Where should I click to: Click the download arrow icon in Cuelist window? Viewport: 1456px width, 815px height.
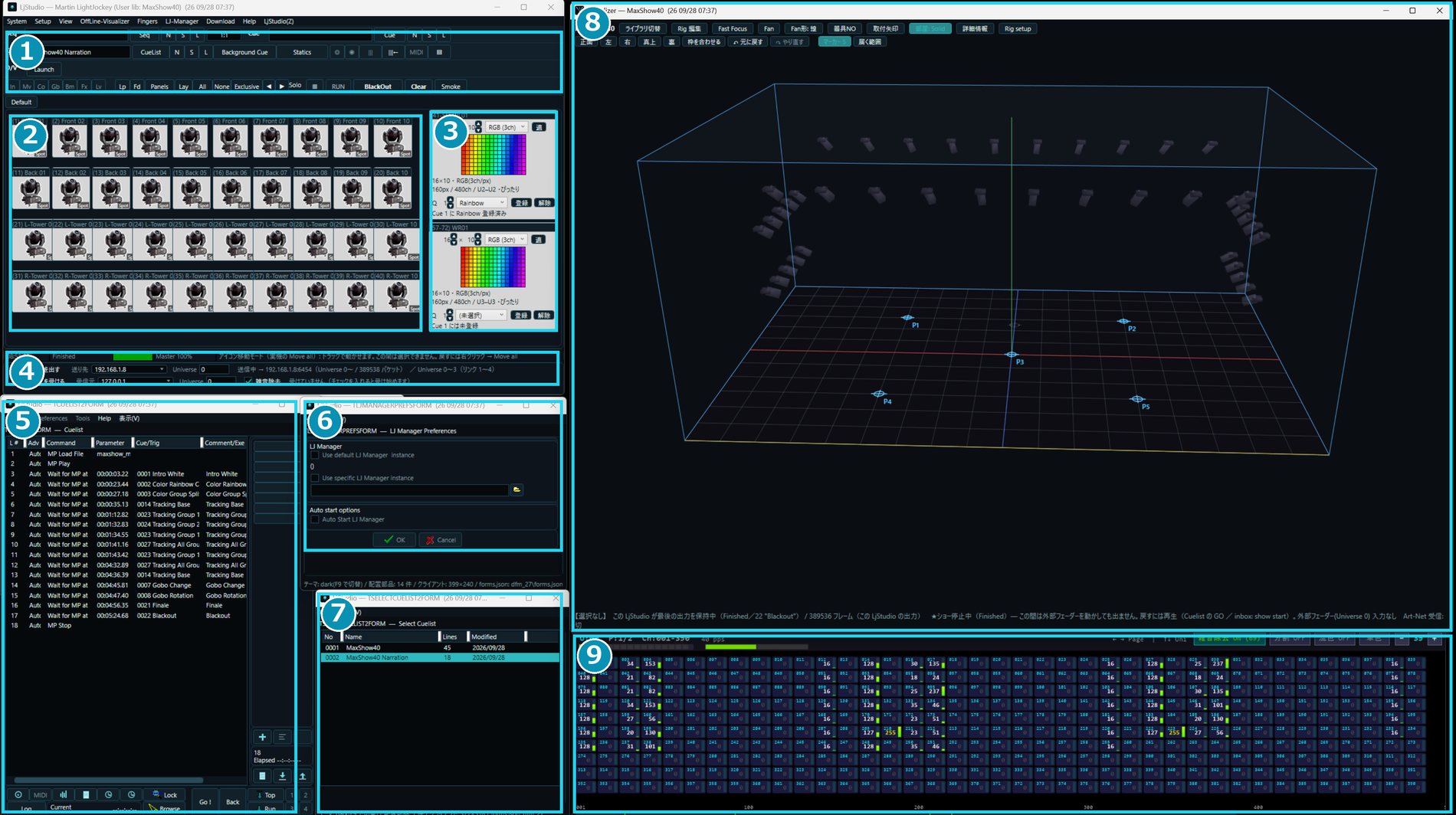pyautogui.click(x=282, y=776)
